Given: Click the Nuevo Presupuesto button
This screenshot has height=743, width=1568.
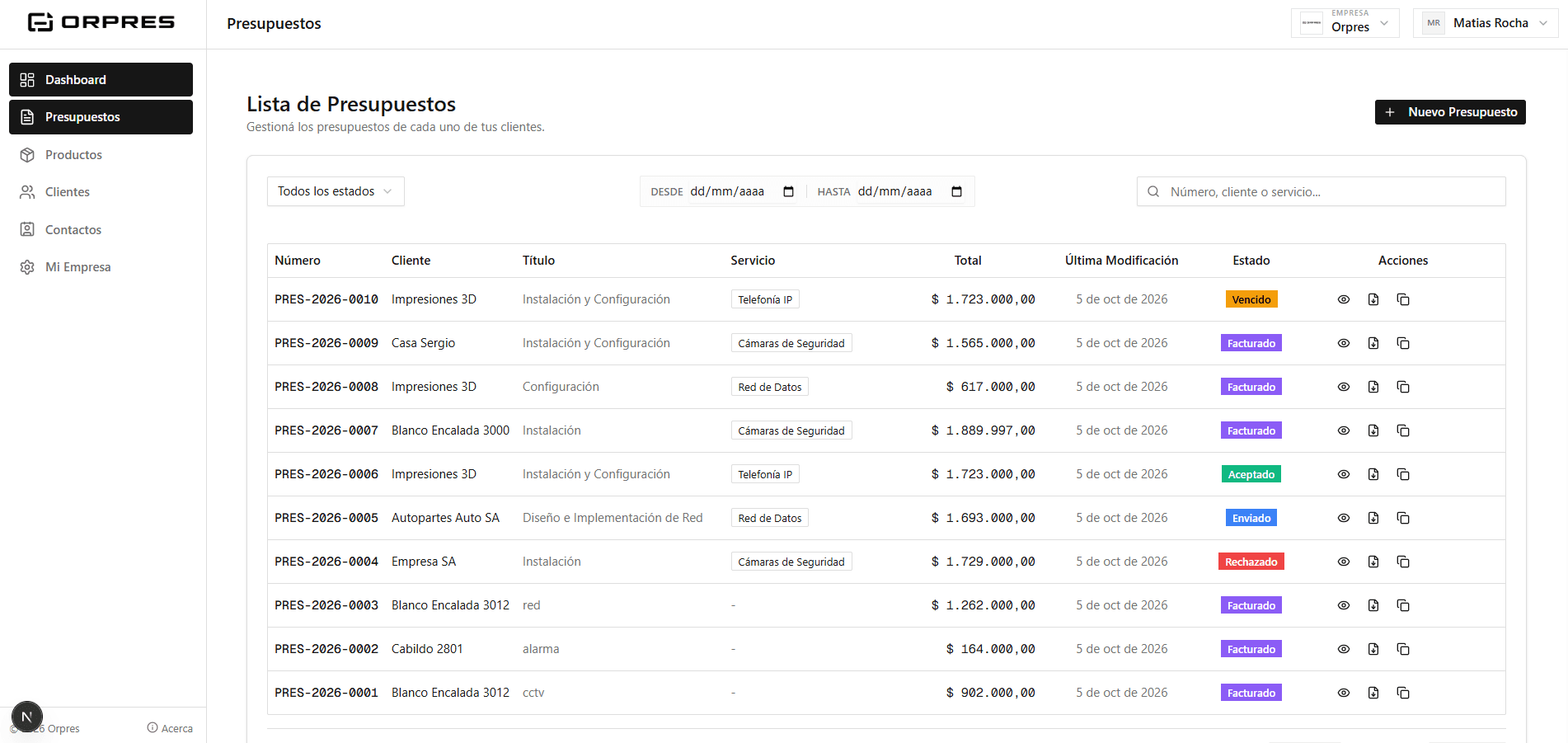Looking at the screenshot, I should pyautogui.click(x=1450, y=112).
